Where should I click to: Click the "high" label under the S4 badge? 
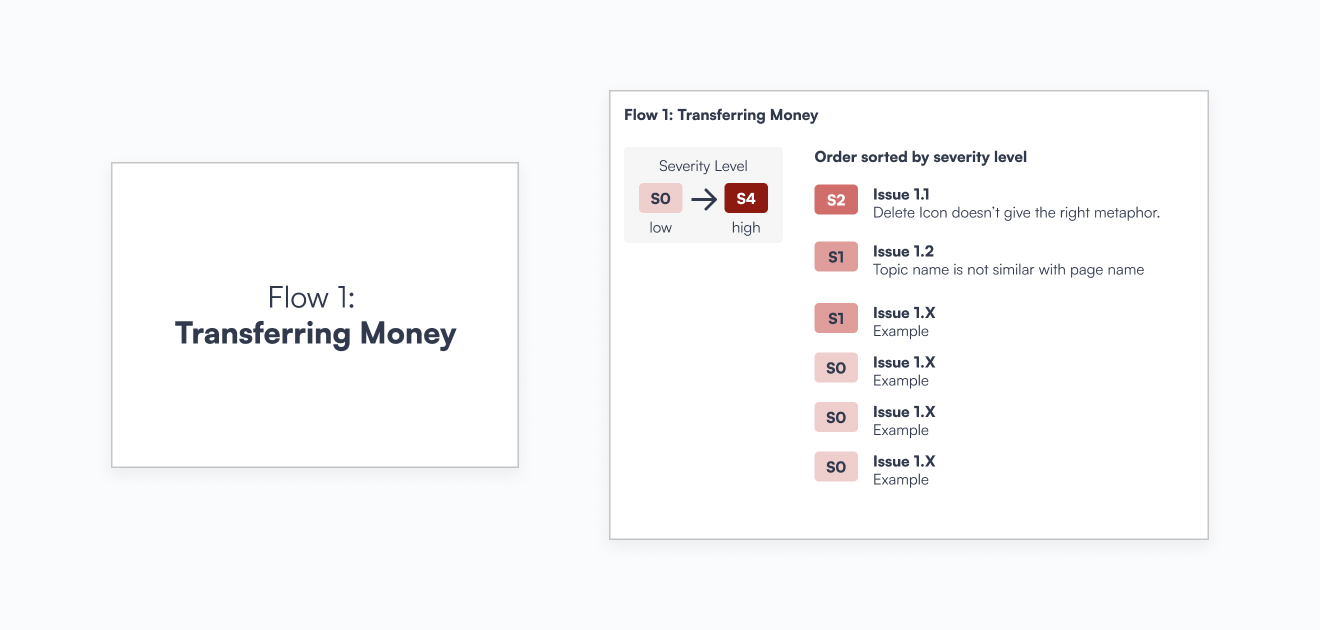tap(746, 228)
